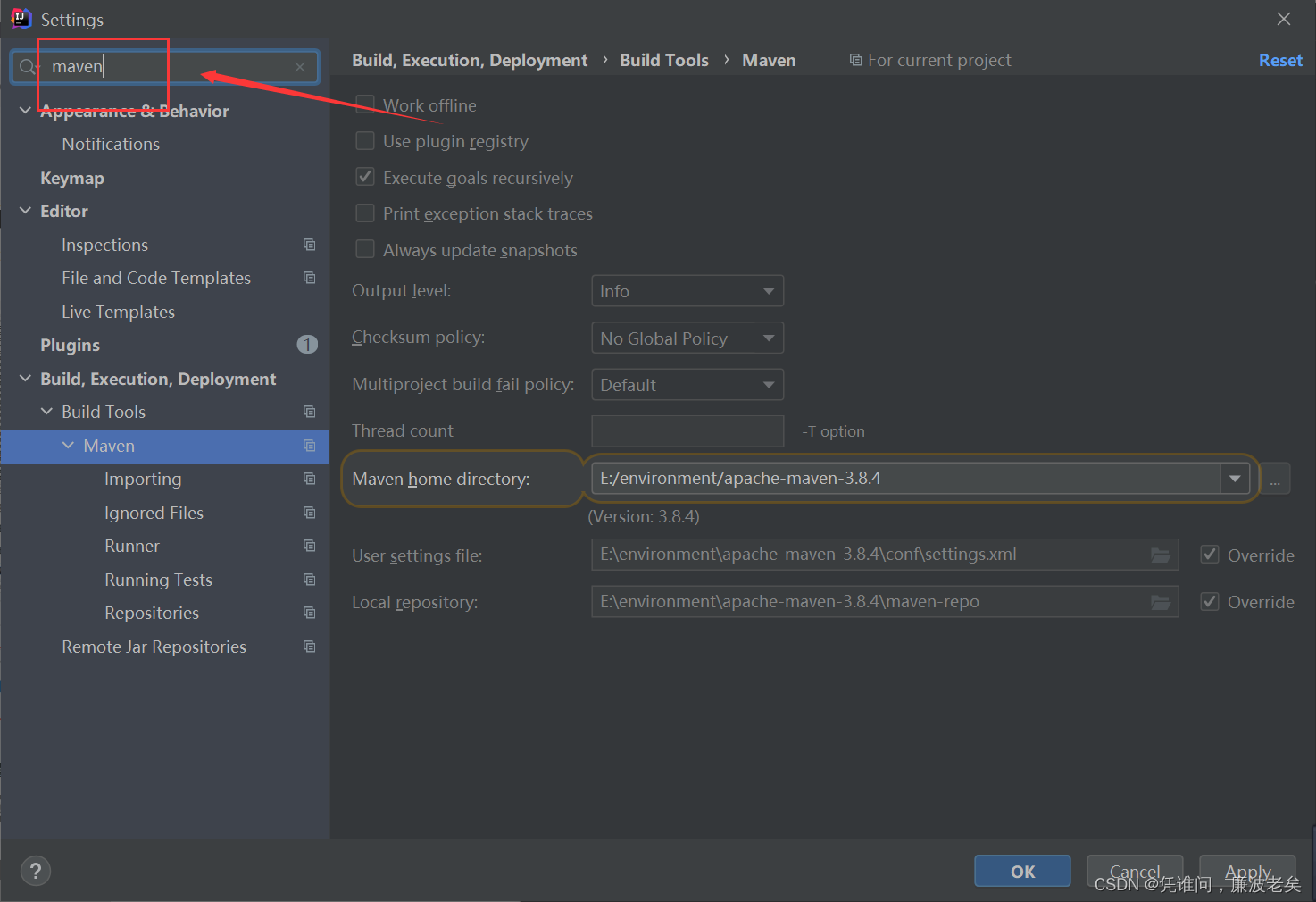Select Repositories under Maven
The image size is (1316, 902).
pos(152,613)
